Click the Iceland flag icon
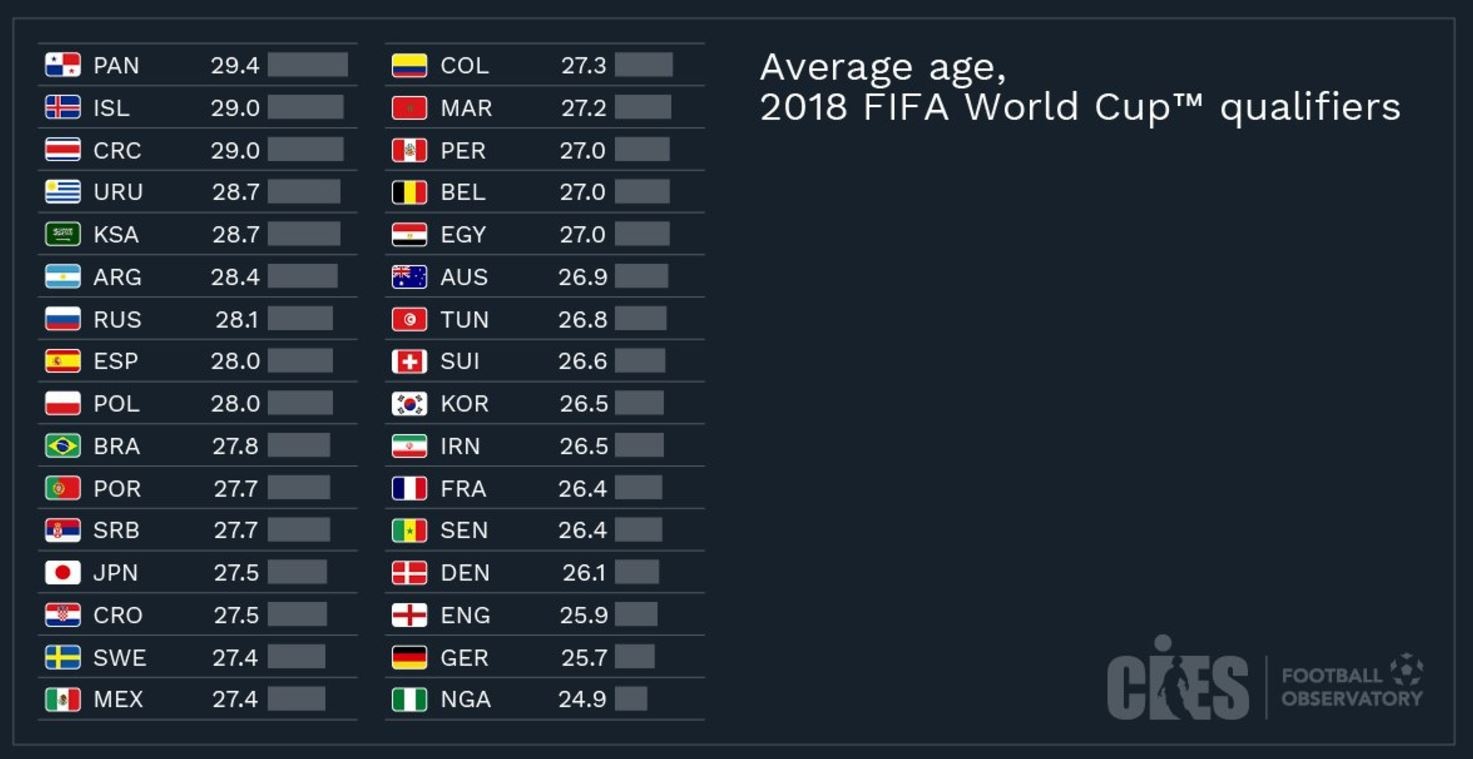The image size is (1473, 759). [63, 108]
